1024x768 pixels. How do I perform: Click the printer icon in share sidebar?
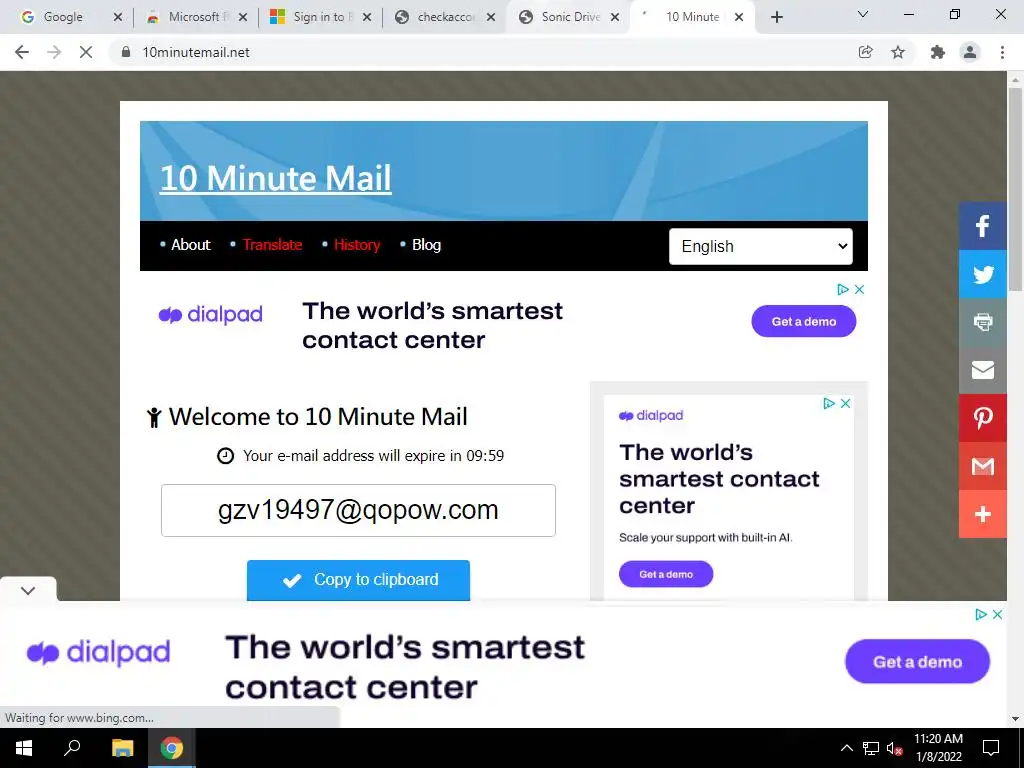[983, 322]
